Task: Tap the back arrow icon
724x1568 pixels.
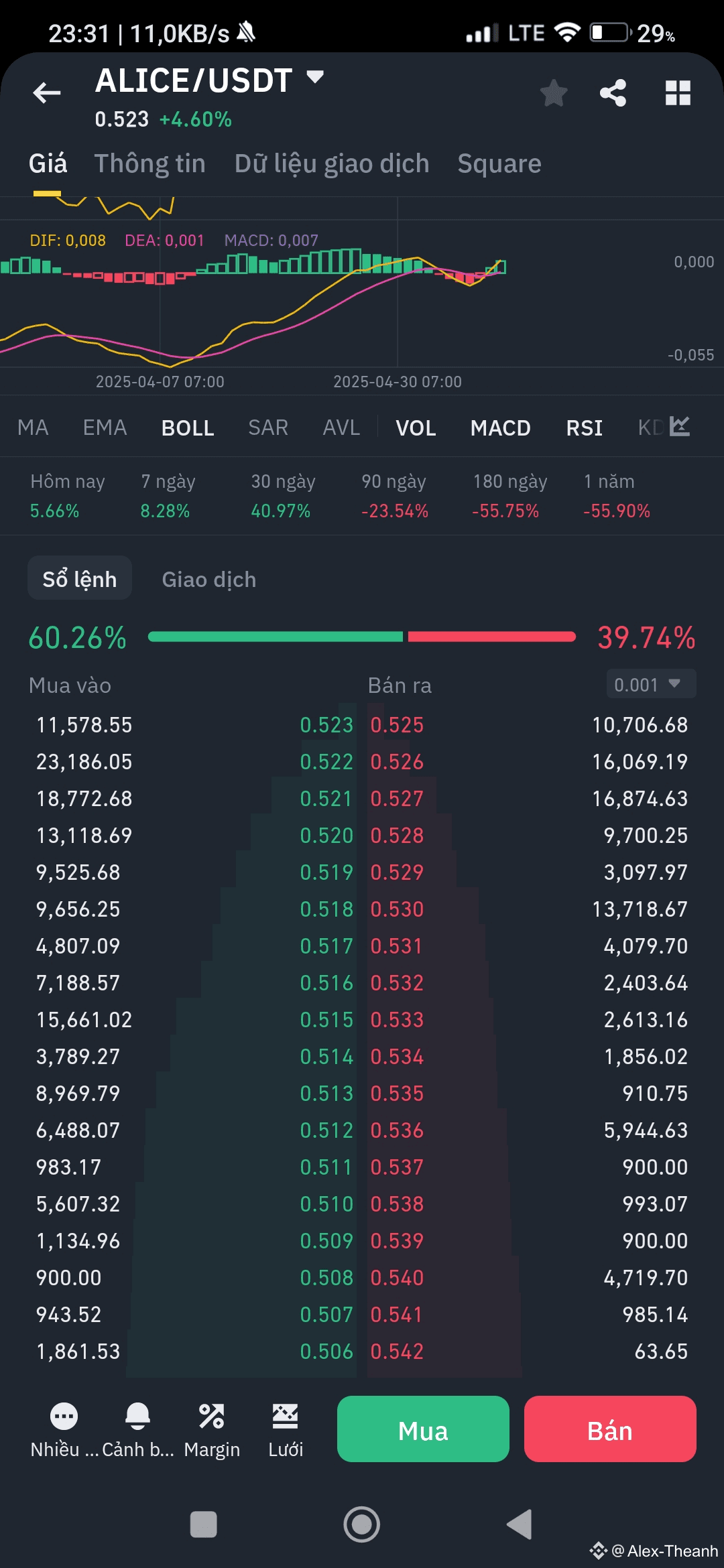Action: (47, 93)
